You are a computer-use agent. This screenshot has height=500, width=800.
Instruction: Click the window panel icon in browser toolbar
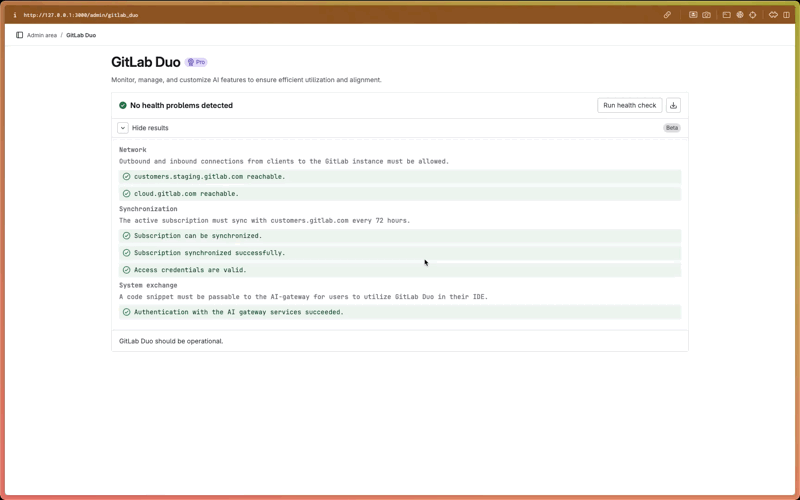point(727,15)
